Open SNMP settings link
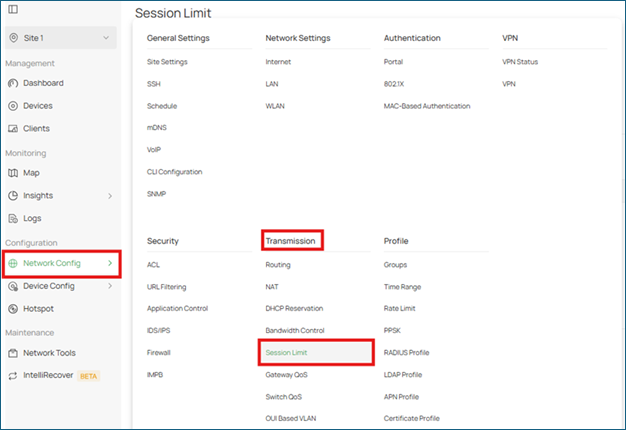 tap(156, 194)
